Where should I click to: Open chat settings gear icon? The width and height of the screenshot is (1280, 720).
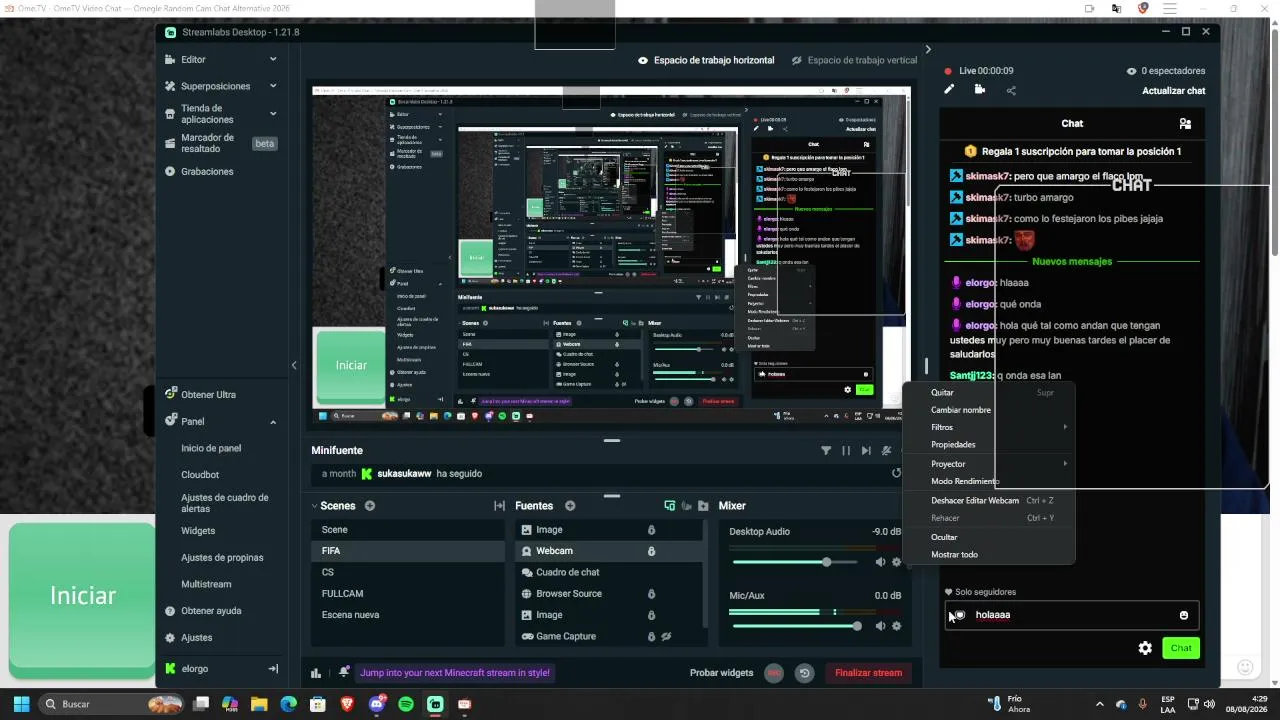[x=1145, y=648]
